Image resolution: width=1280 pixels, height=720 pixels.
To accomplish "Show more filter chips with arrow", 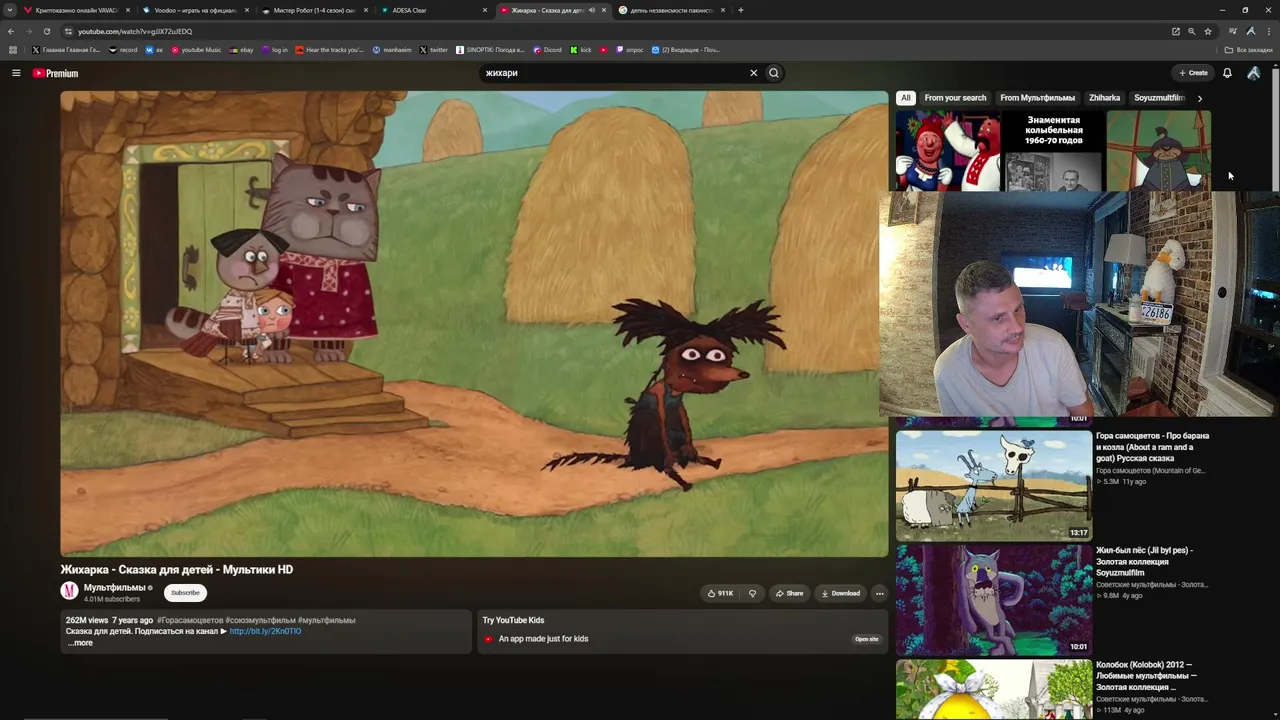I will pos(1200,98).
